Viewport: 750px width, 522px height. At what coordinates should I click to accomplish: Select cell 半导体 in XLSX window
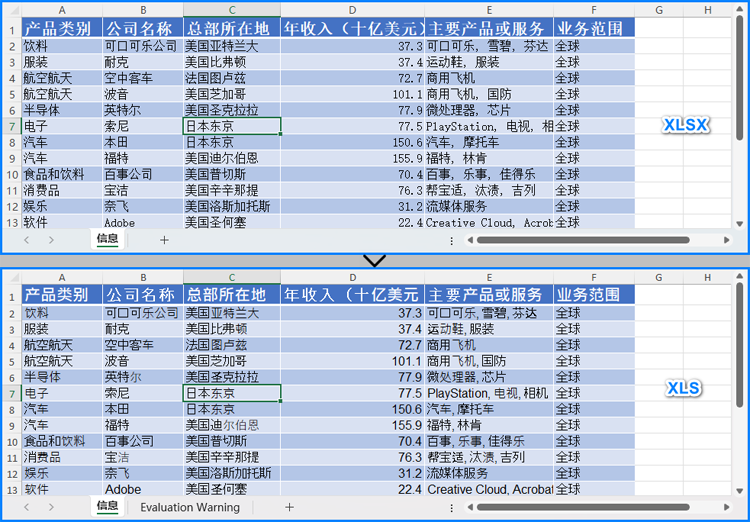tap(62, 110)
